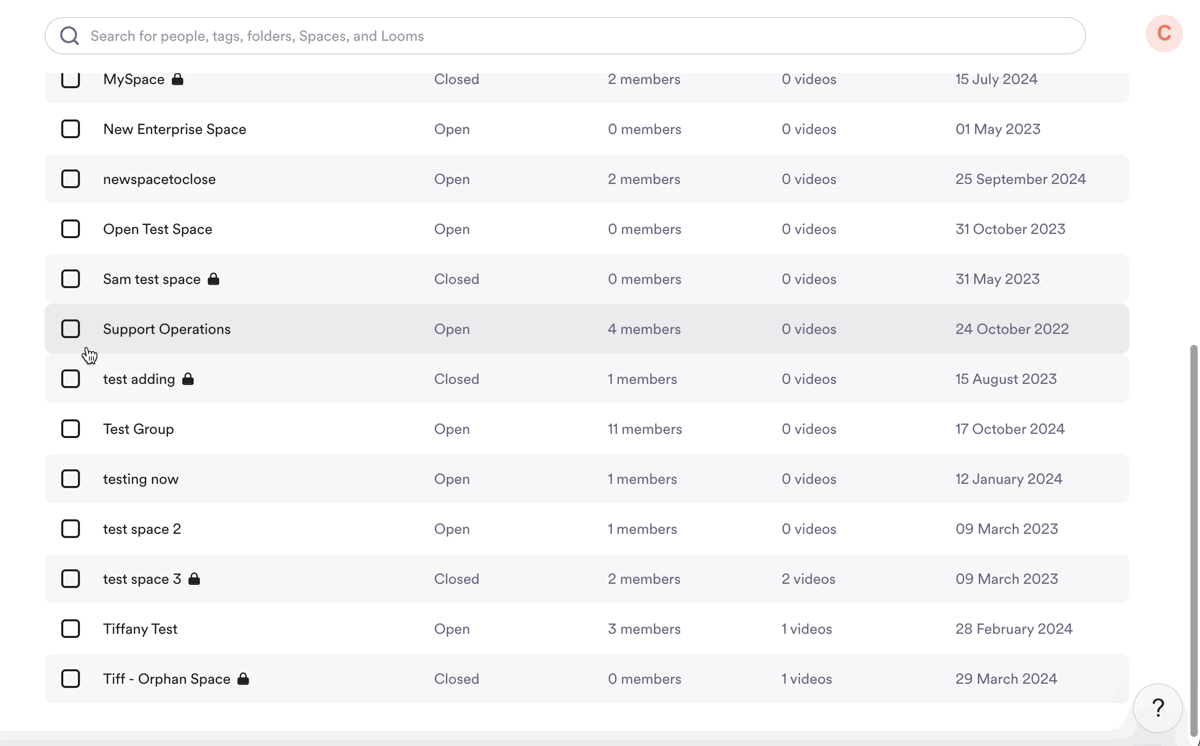Click the 11 members cell for Test Group
The height and width of the screenshot is (746, 1200).
645,429
